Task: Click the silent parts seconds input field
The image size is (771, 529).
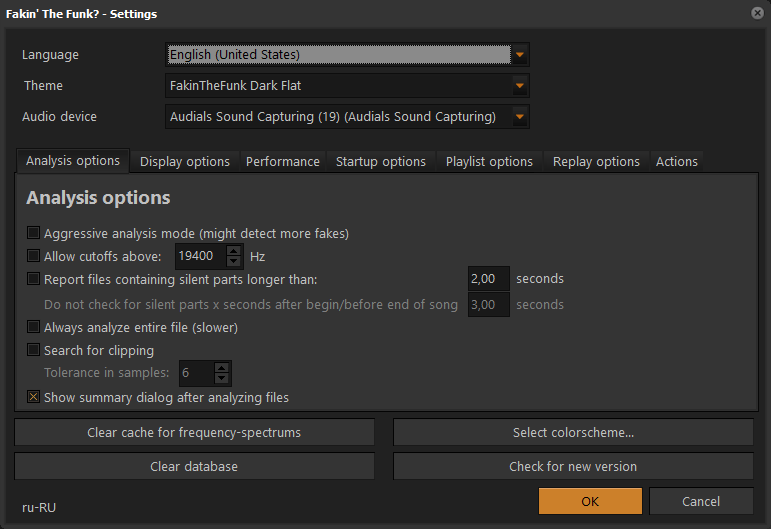Action: pos(488,279)
